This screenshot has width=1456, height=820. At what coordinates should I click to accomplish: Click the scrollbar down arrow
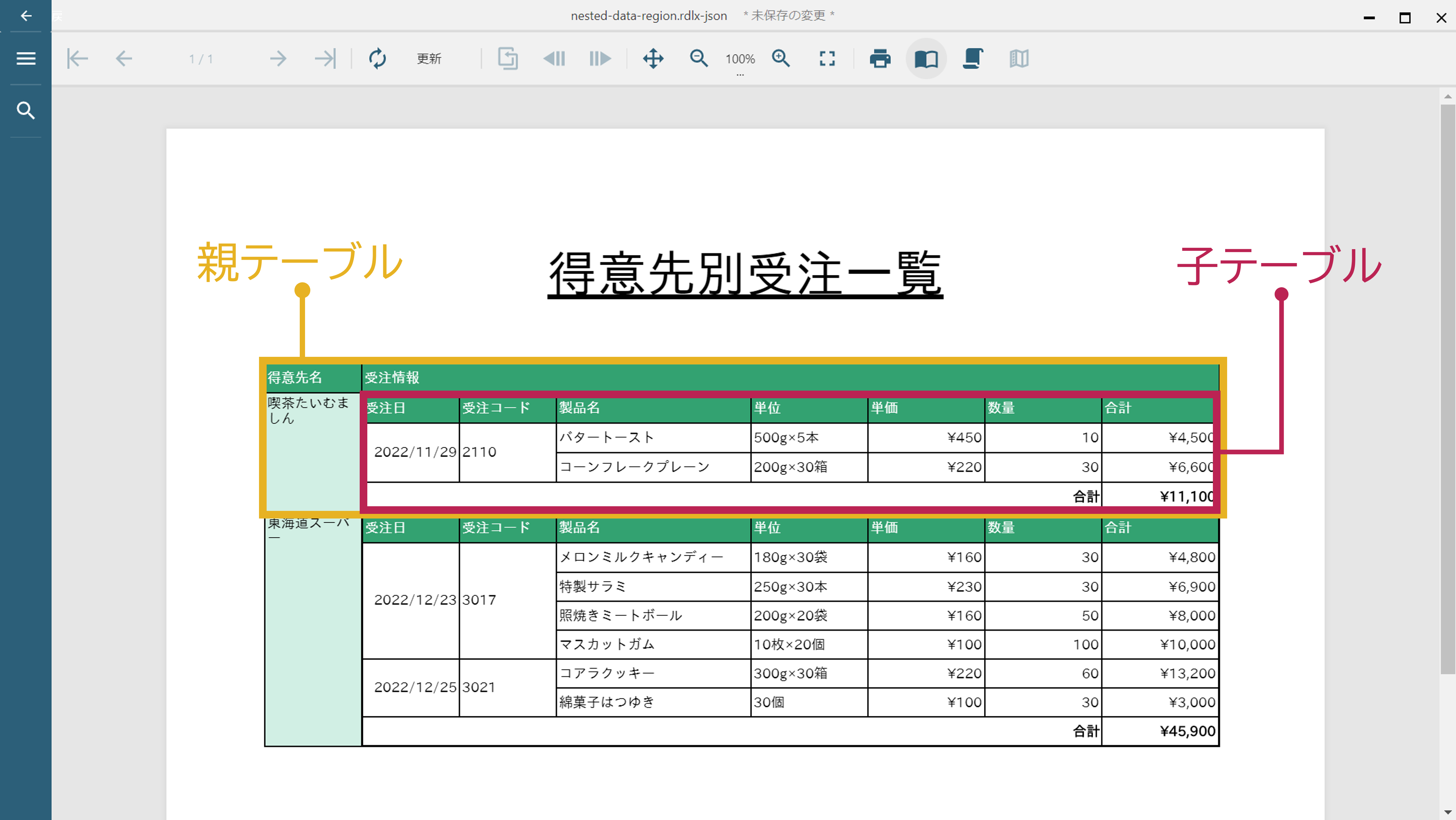coord(1447,813)
